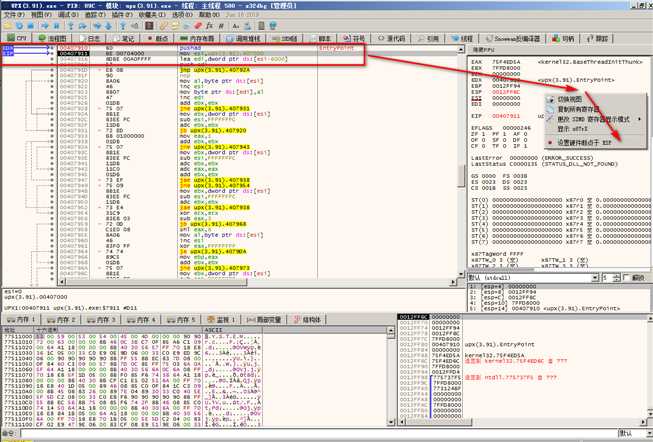Open the Debug (调试) menu
The image size is (653, 442).
tap(68, 15)
